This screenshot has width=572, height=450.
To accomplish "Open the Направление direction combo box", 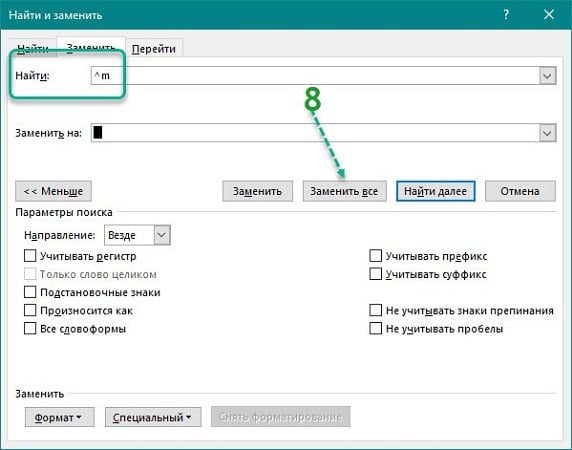I will point(137,235).
